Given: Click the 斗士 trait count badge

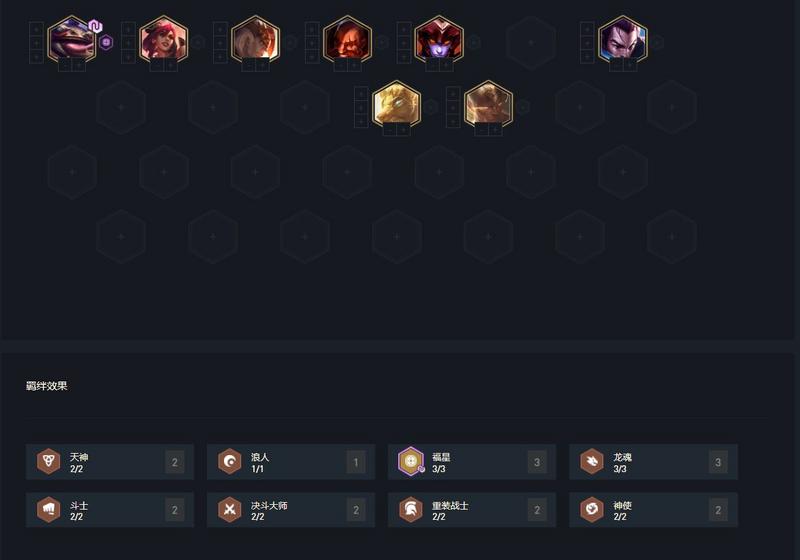Looking at the screenshot, I should tap(174, 510).
